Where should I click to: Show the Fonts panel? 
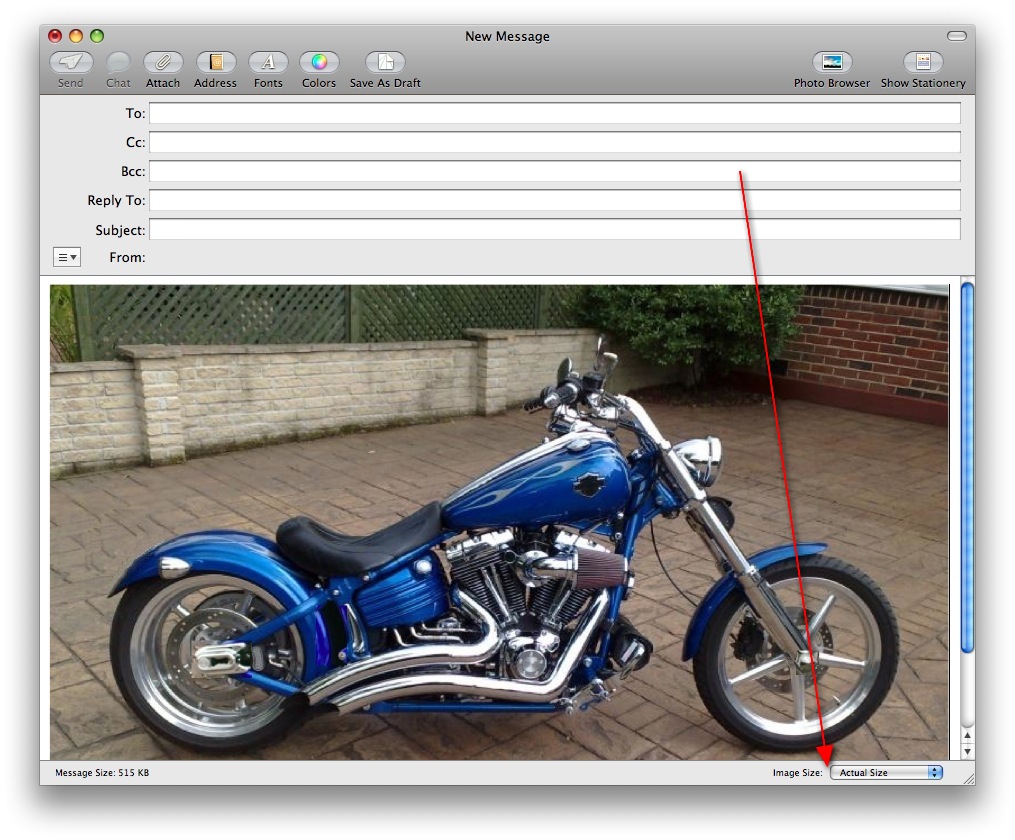click(x=268, y=62)
